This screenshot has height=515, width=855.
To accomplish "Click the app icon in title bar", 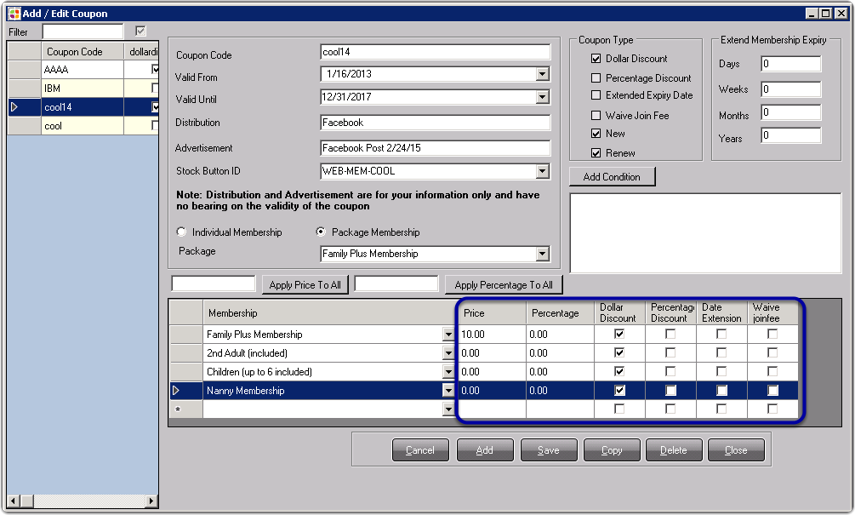I will click(14, 13).
